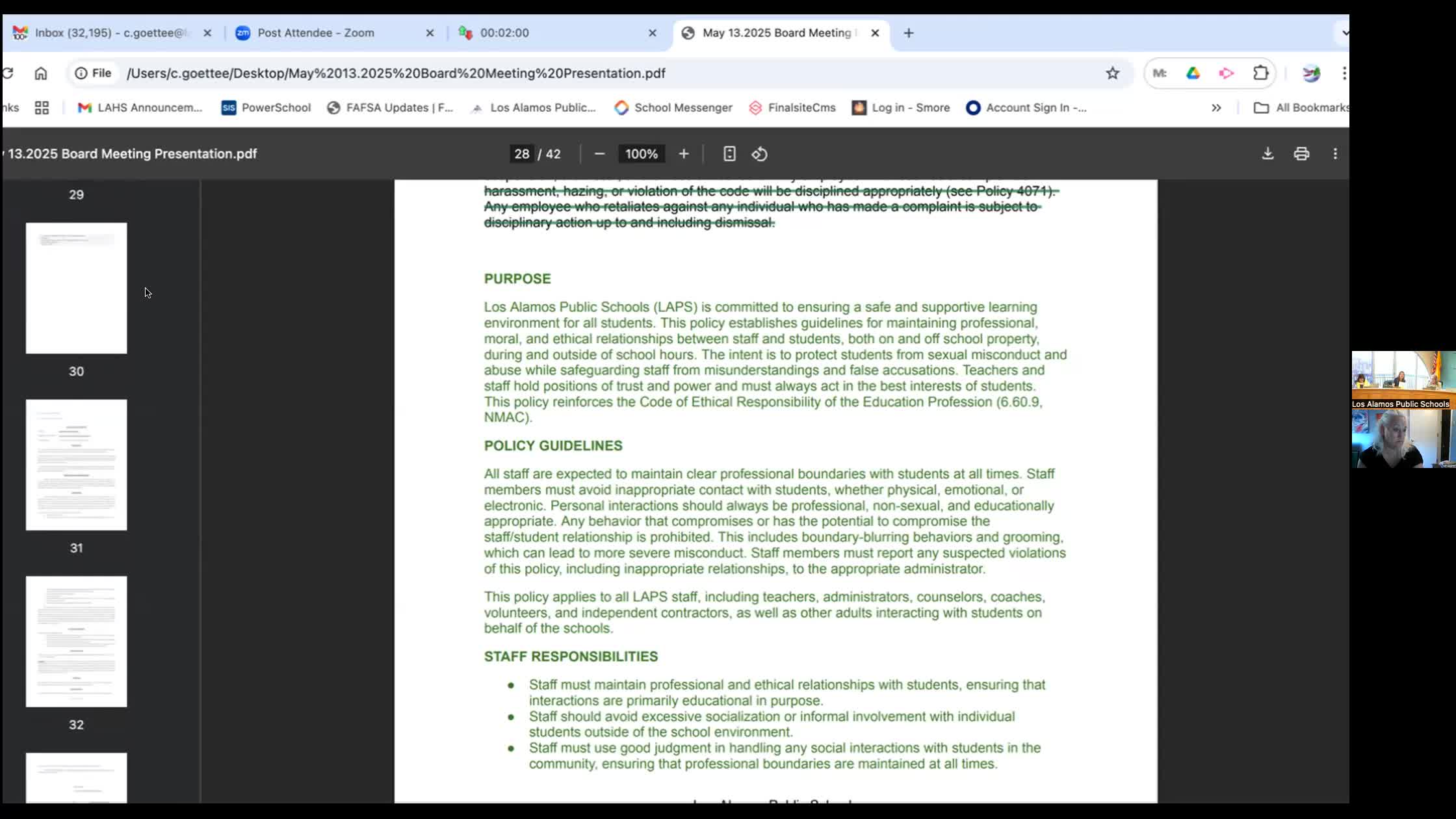Print the PDF document
This screenshot has height=819, width=1456.
1301,154
